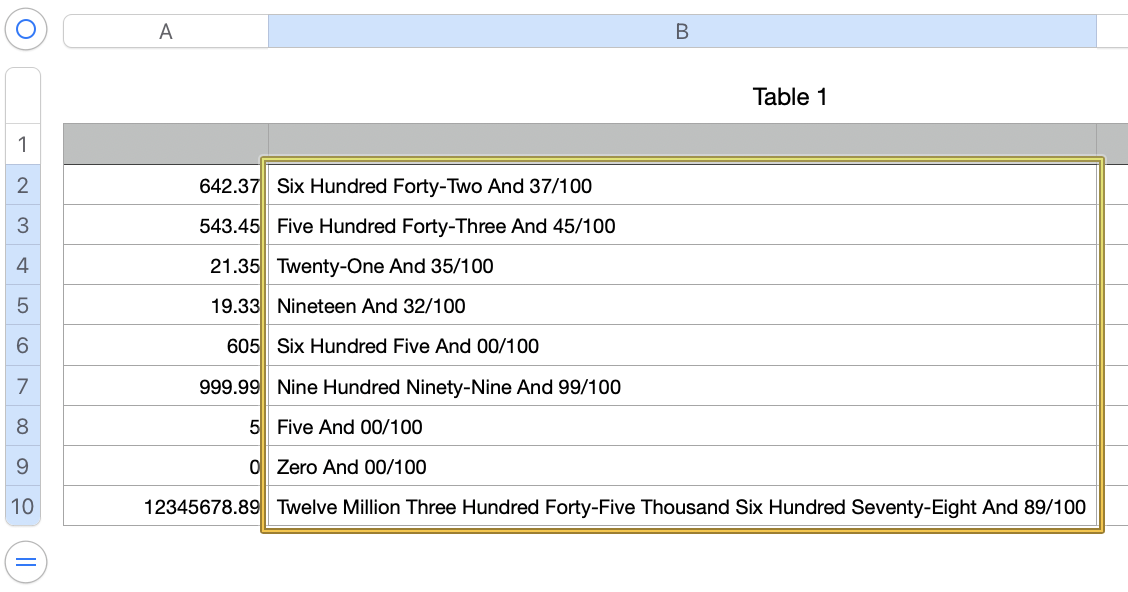Screen dimensions: 1128x592
Task: Select row 4 header number
Action: 23,266
